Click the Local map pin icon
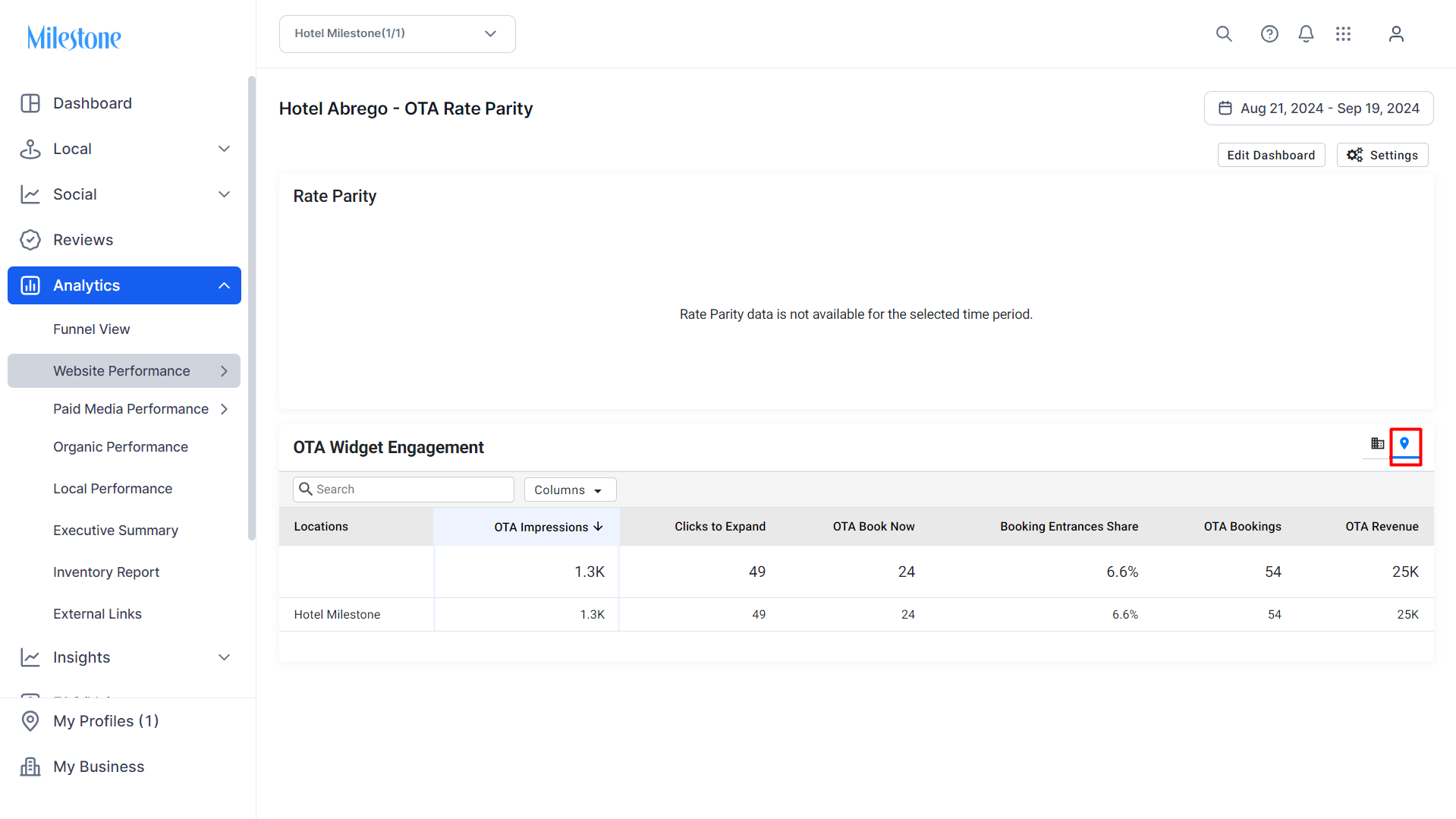Image resolution: width=1456 pixels, height=819 pixels. (x=30, y=149)
